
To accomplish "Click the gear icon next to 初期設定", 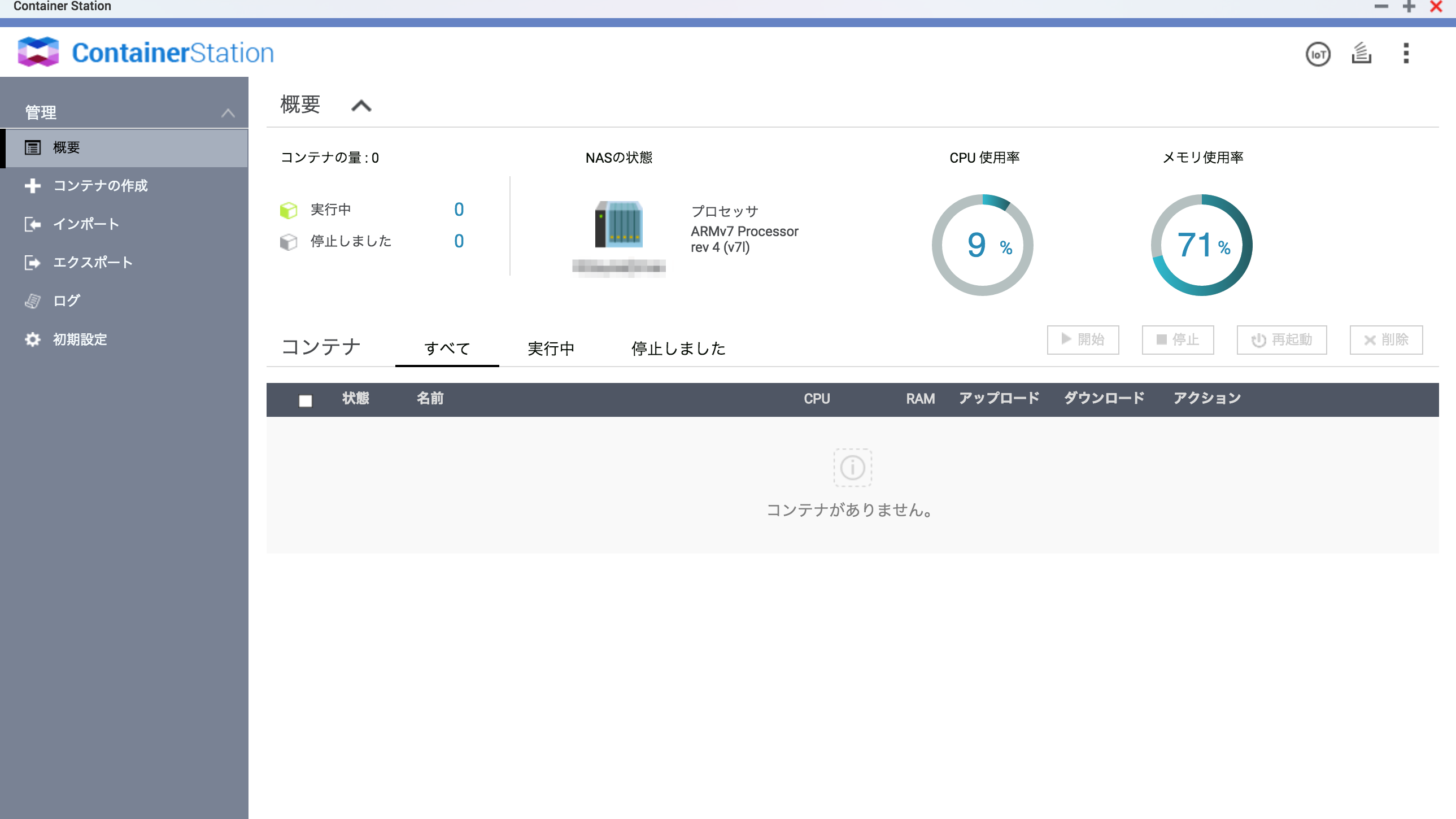I will click(33, 339).
